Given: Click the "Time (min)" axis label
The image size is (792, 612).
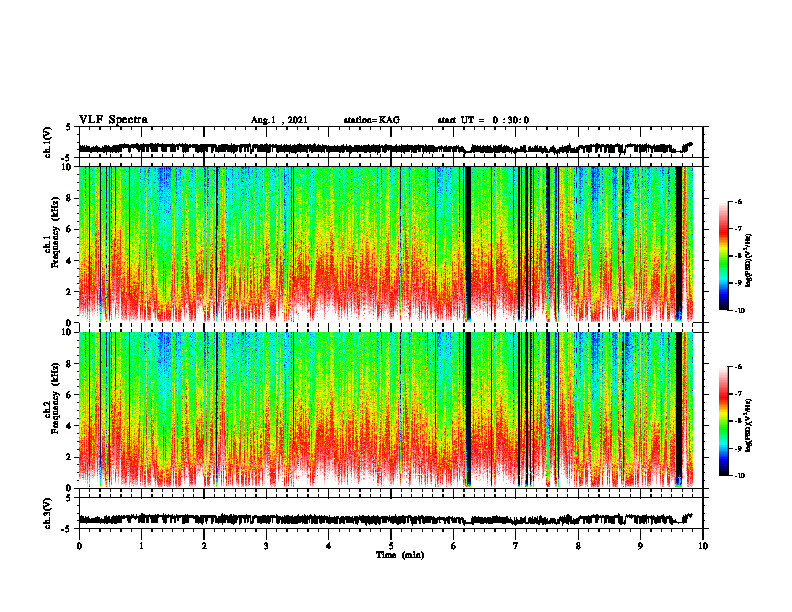Looking at the screenshot, I should pos(400,555).
